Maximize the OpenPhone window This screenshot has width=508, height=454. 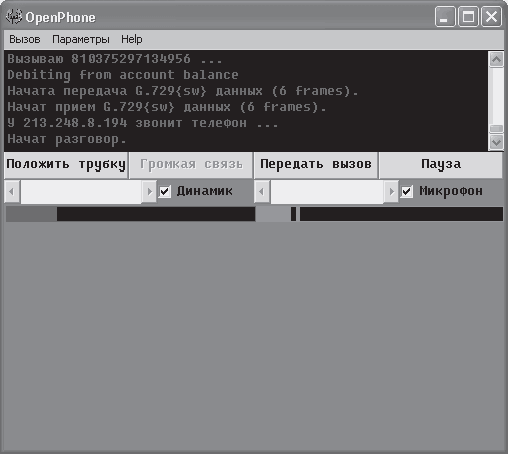pos(468,17)
